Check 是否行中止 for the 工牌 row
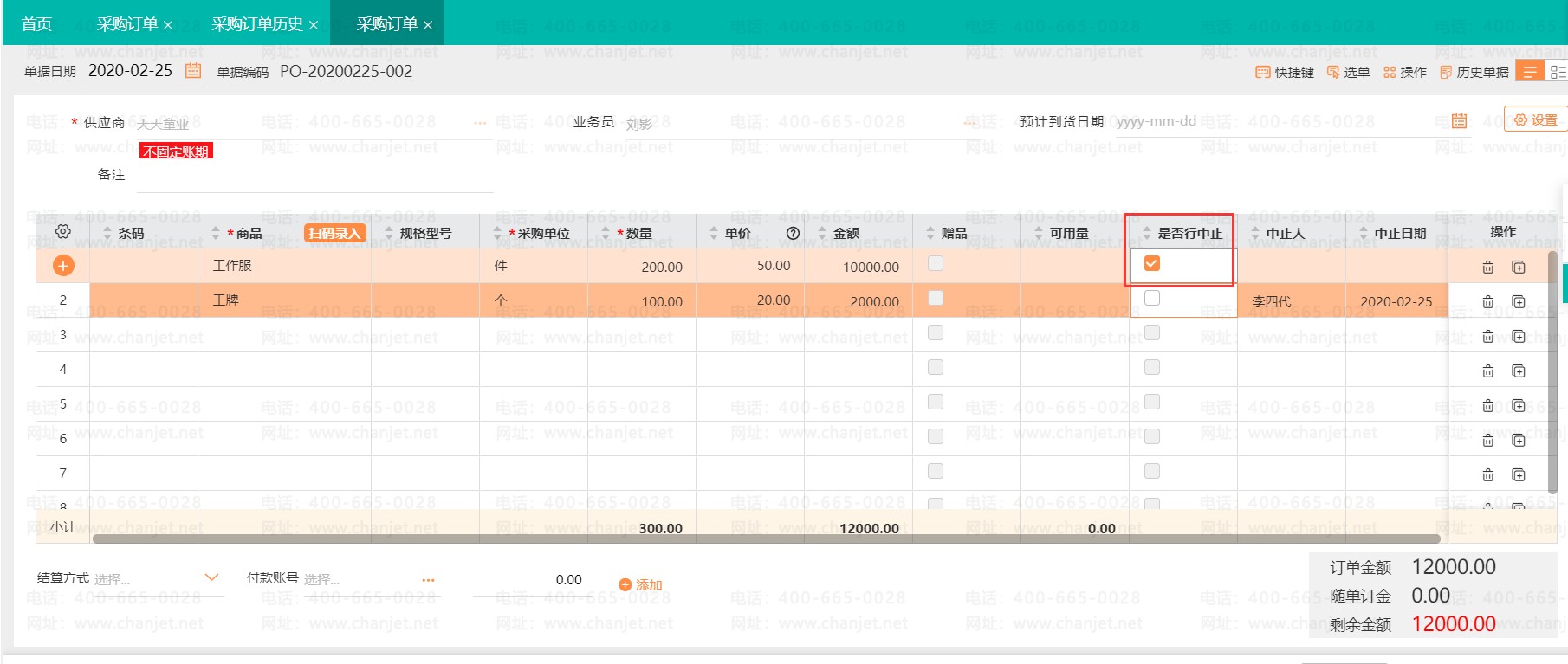The height and width of the screenshot is (664, 1568). (1151, 299)
